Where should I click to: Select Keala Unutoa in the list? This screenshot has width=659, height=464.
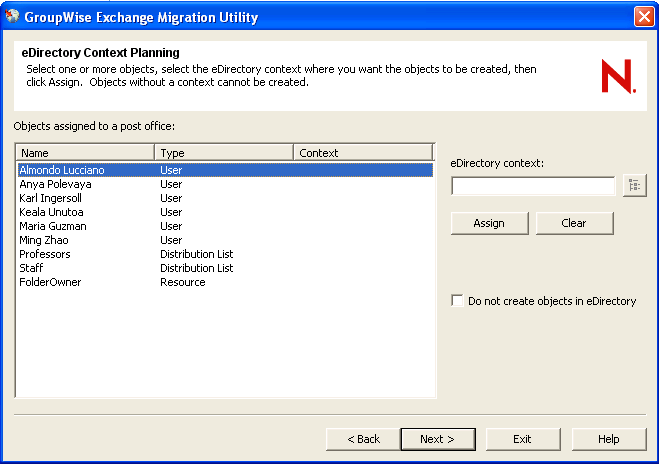225,212
